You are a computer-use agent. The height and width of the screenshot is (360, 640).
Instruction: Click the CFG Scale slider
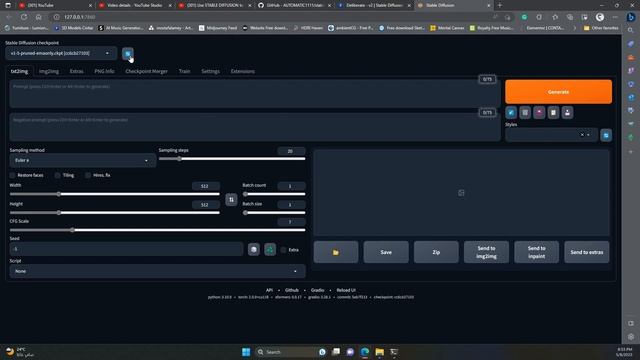(x=158, y=230)
